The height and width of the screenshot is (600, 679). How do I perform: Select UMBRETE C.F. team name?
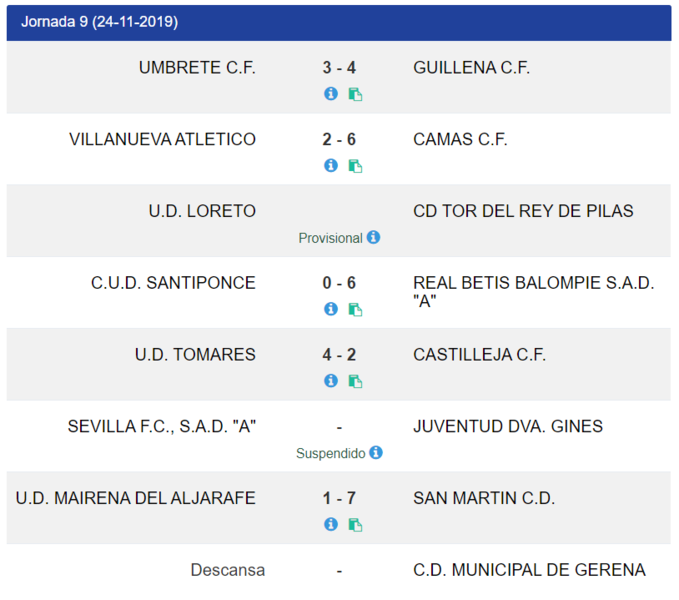click(197, 68)
